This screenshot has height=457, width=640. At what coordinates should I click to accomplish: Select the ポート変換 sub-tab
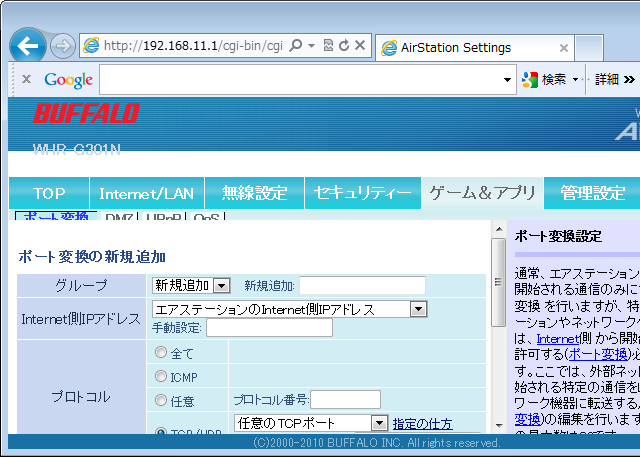point(56,216)
